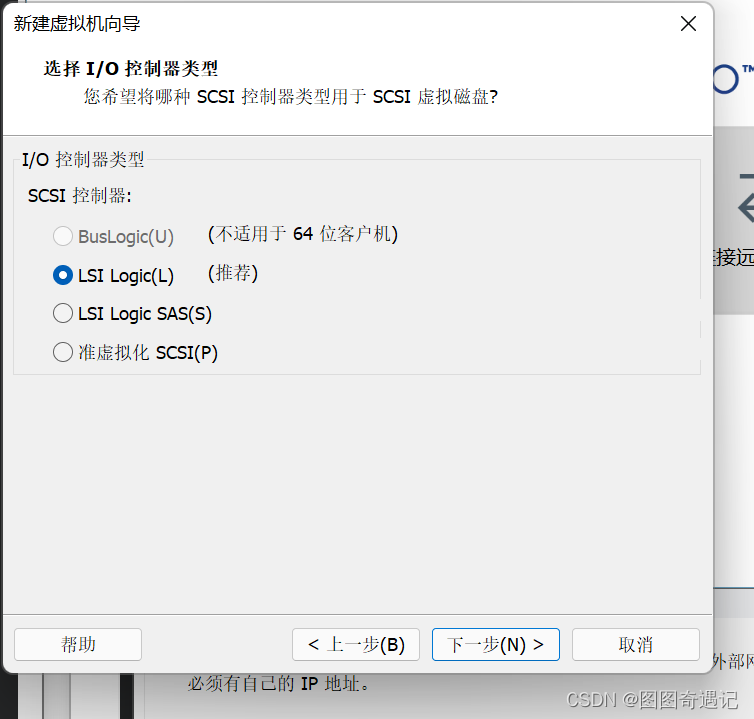Cancel the wizard with 取消 button
Image resolution: width=754 pixels, height=719 pixels.
click(636, 644)
